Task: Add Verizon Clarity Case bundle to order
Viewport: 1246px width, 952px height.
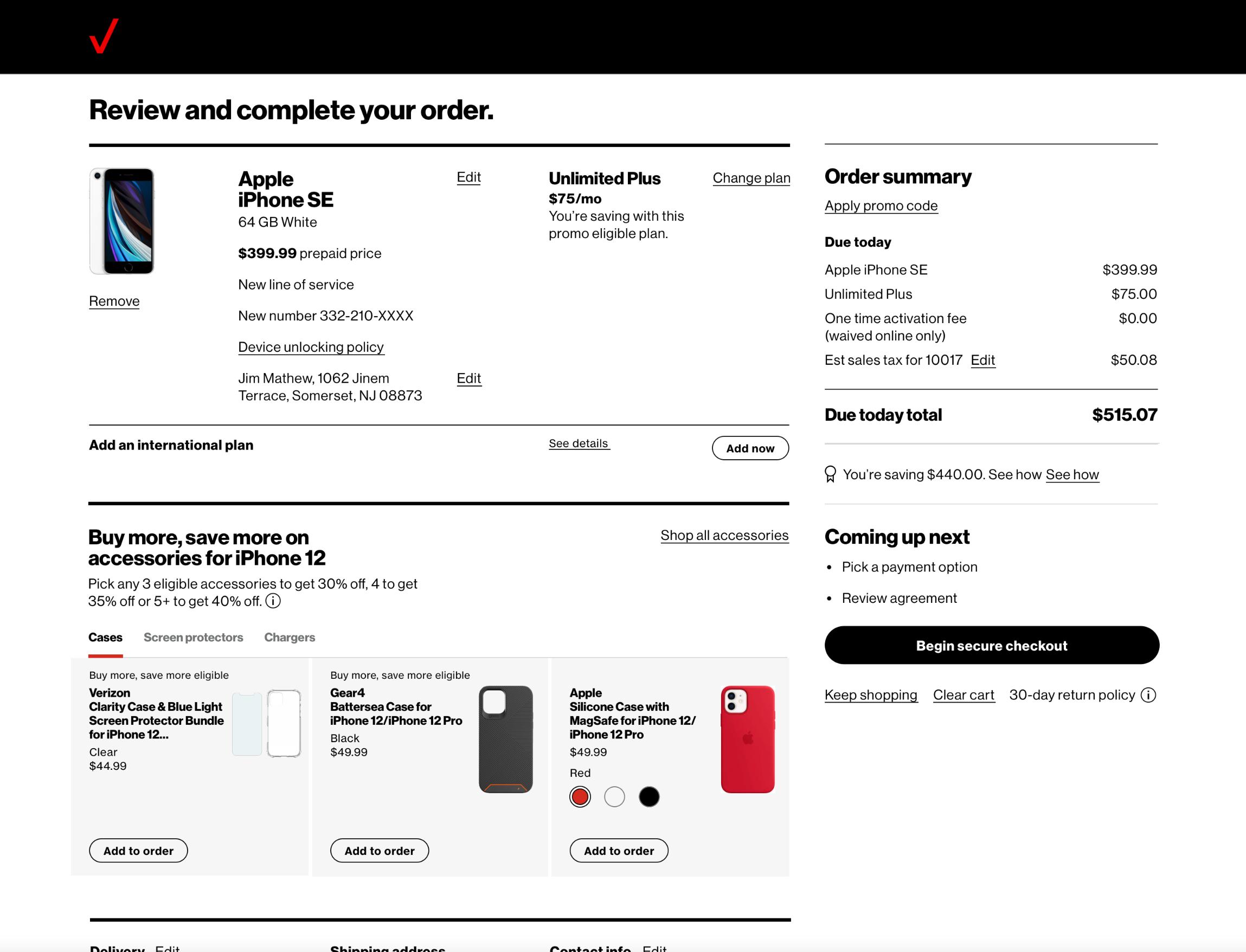Action: 138,851
